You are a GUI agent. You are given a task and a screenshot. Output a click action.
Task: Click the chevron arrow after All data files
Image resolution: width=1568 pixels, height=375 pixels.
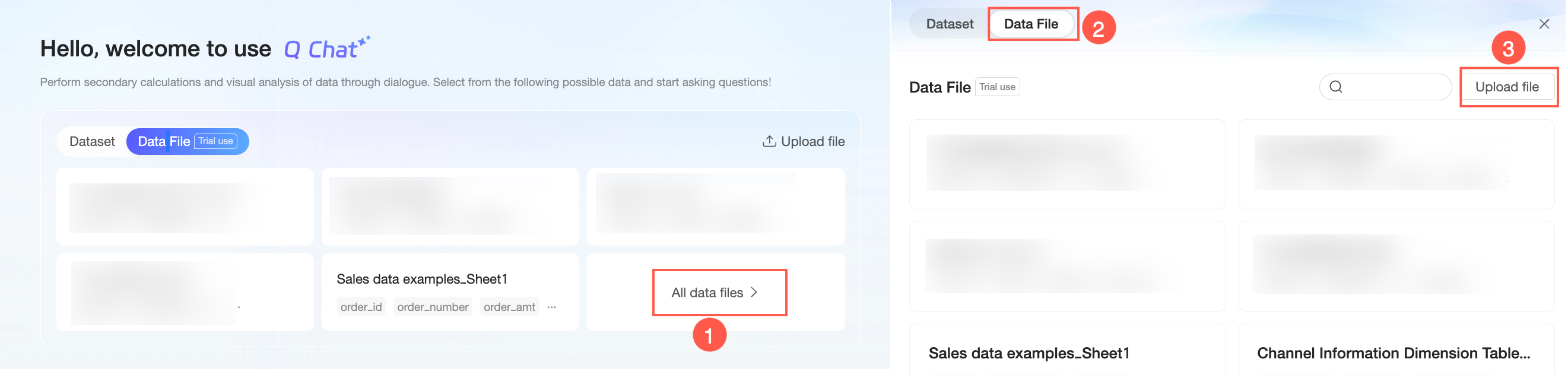[x=754, y=293]
